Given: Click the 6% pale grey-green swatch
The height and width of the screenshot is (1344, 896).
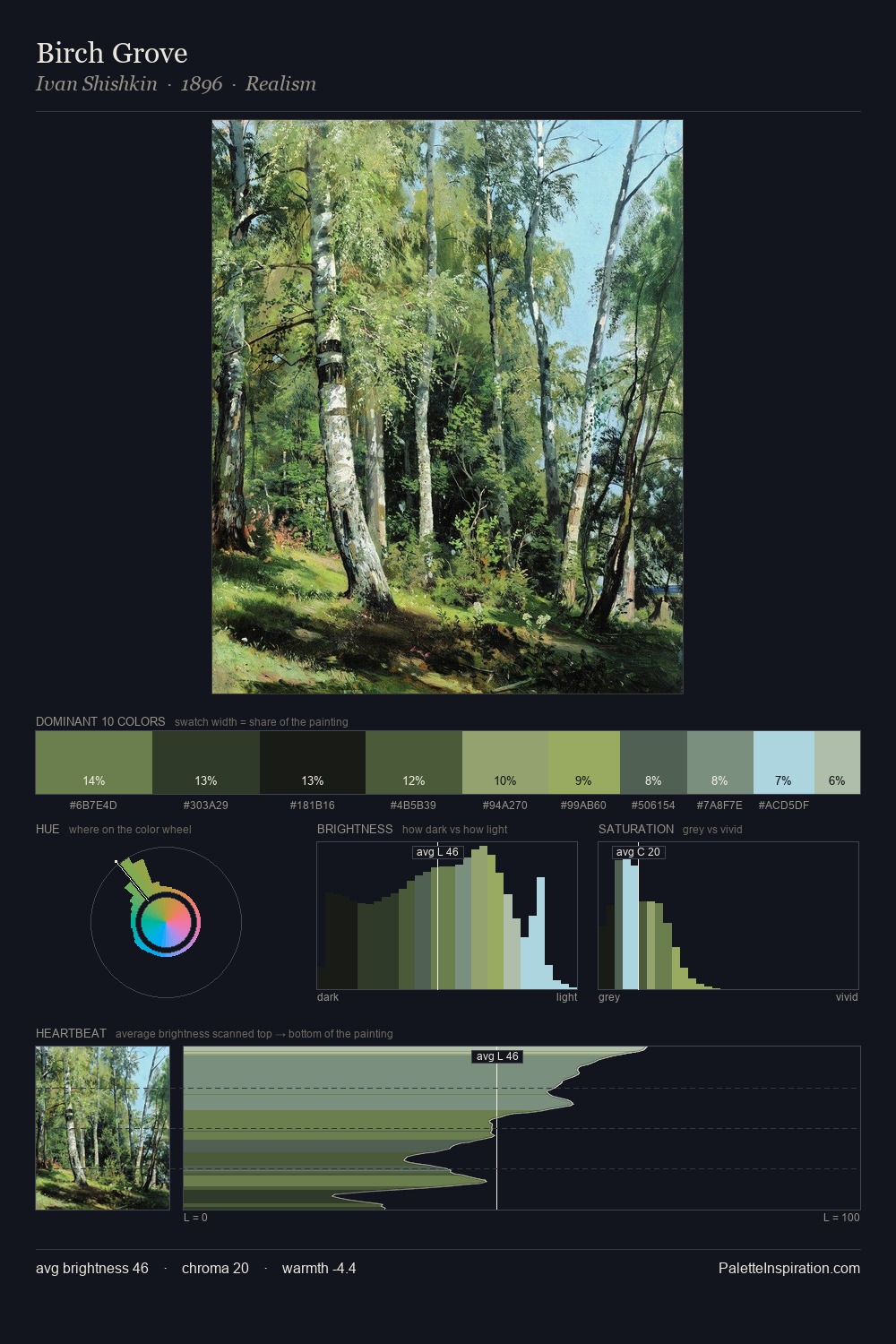Looking at the screenshot, I should [837, 762].
